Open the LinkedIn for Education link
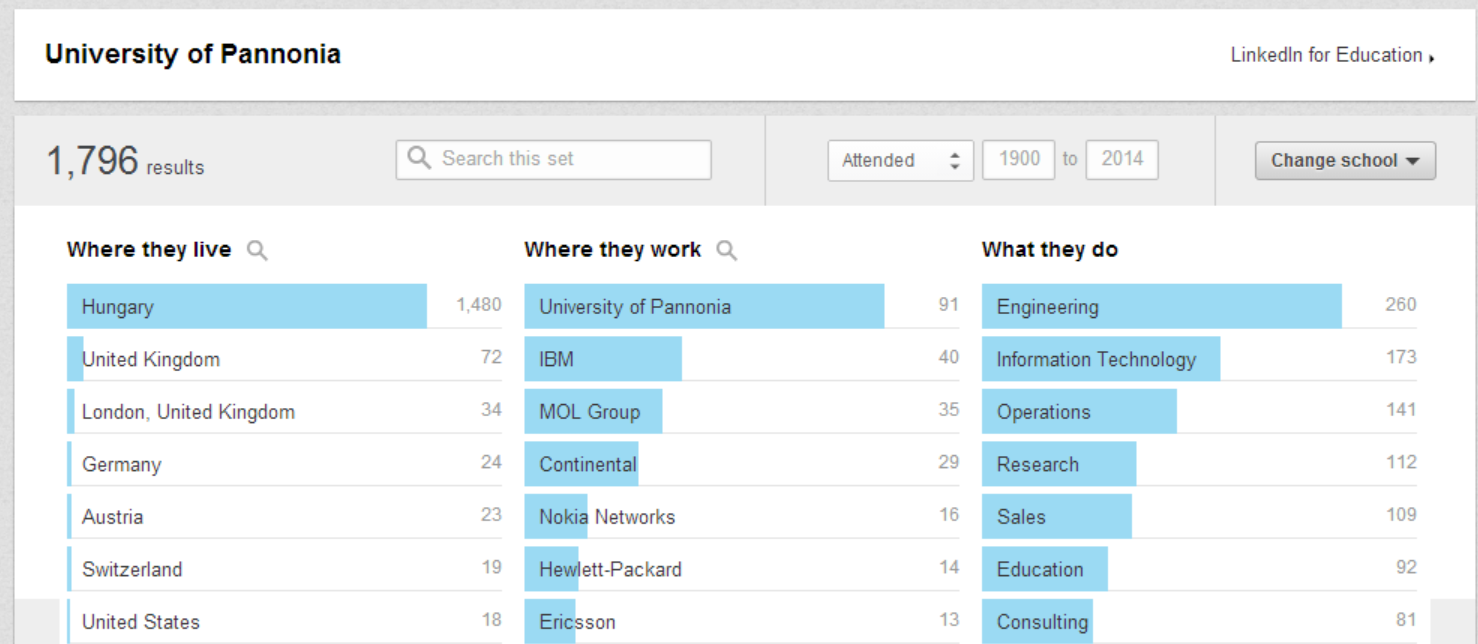 (1332, 56)
